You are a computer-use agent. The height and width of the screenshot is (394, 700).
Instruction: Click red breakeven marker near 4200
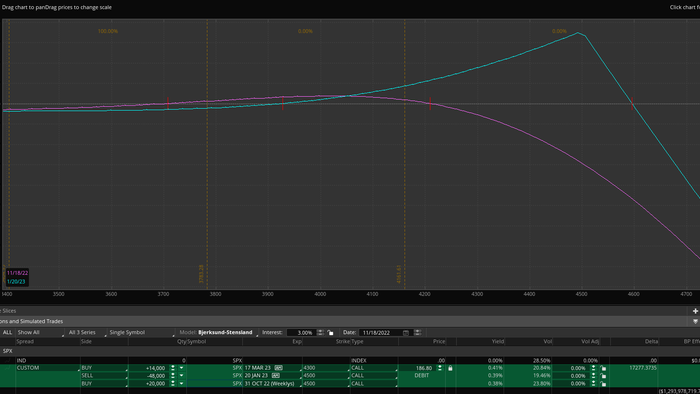click(x=430, y=104)
